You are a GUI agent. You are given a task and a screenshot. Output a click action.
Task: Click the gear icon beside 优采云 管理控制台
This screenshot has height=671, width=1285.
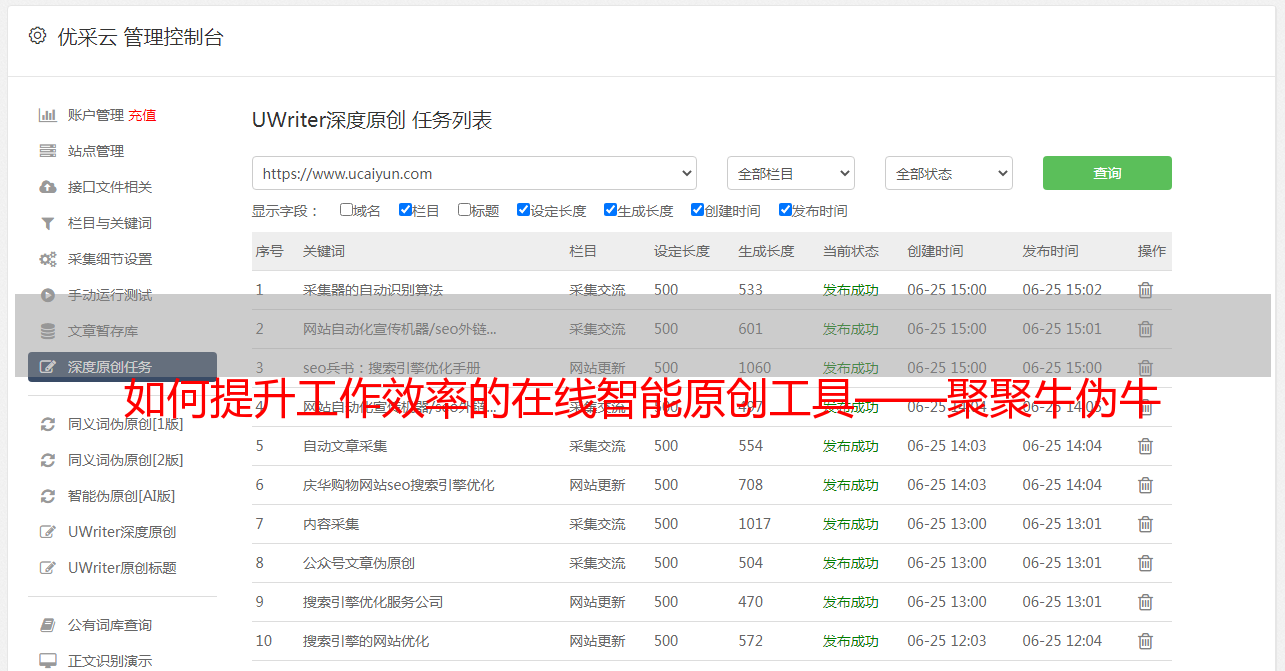tap(37, 36)
